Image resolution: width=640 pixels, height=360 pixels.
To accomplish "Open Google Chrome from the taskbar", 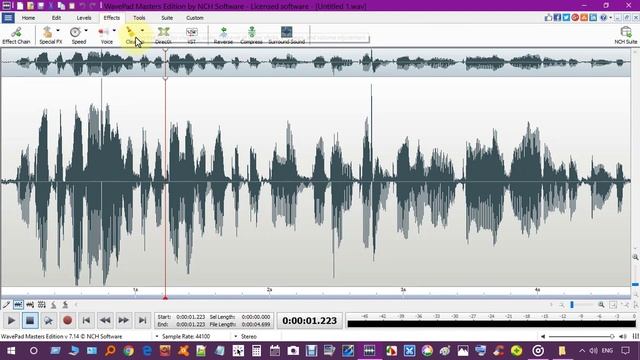I will click(x=129, y=351).
